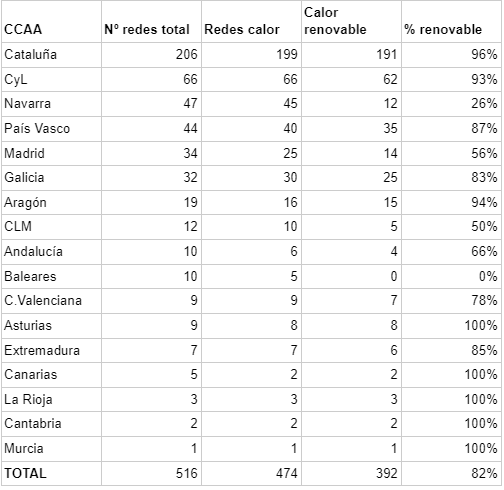Select the Extremadura row label cell
The width and height of the screenshot is (504, 490).
[51, 351]
